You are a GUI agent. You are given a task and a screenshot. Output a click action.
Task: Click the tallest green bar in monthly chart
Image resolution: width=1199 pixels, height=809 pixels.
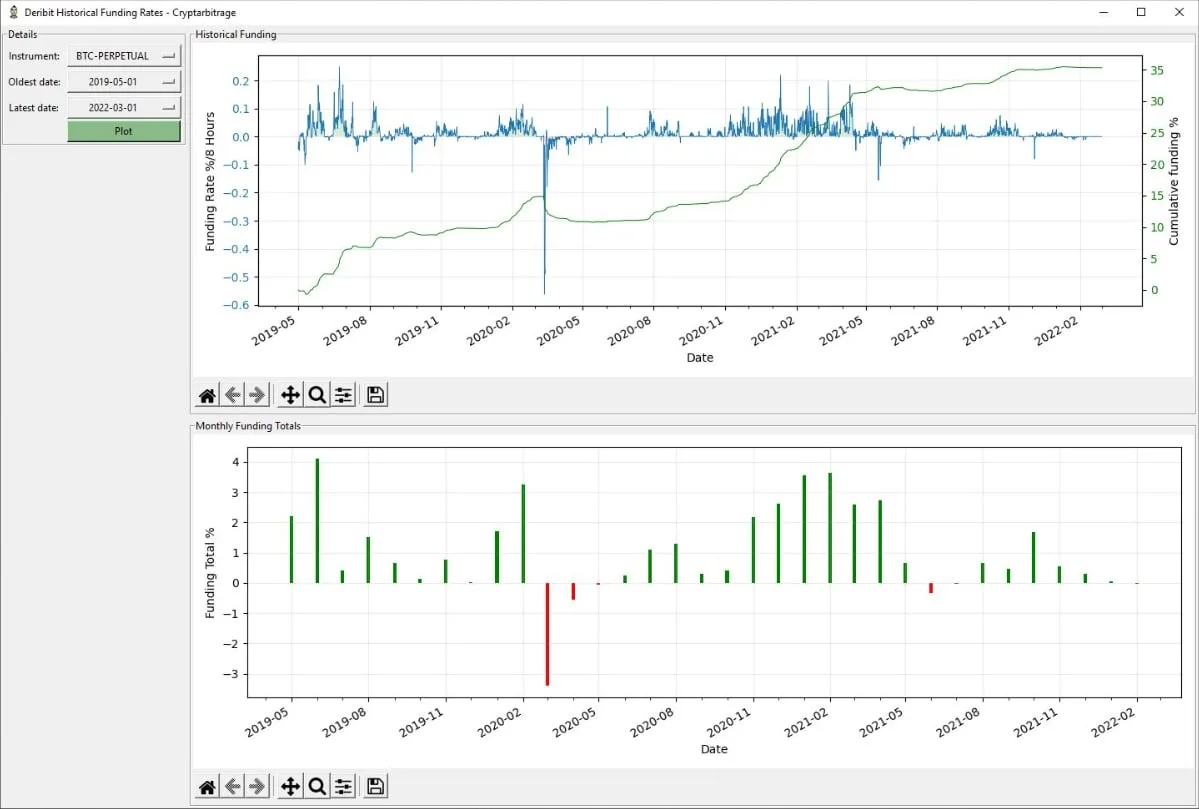click(x=317, y=521)
